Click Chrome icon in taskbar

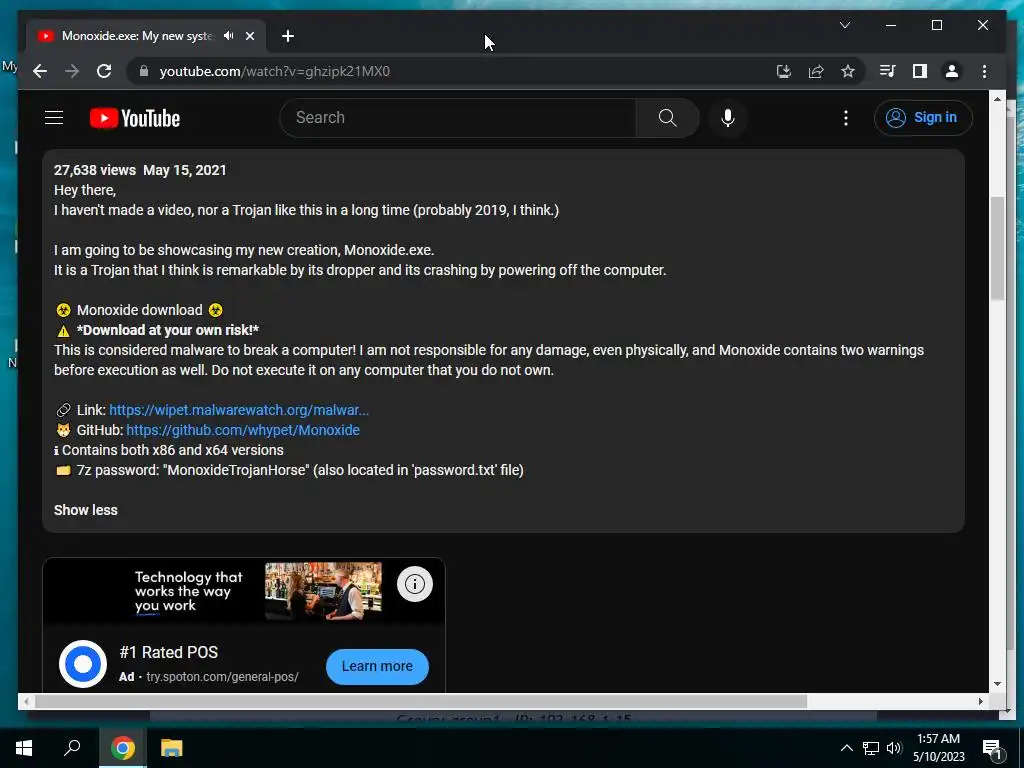click(x=122, y=748)
